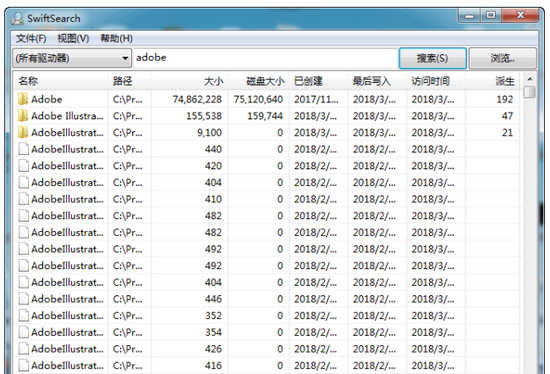Click the SwiftSearch title bar app icon
The image size is (550, 374).
[17, 18]
